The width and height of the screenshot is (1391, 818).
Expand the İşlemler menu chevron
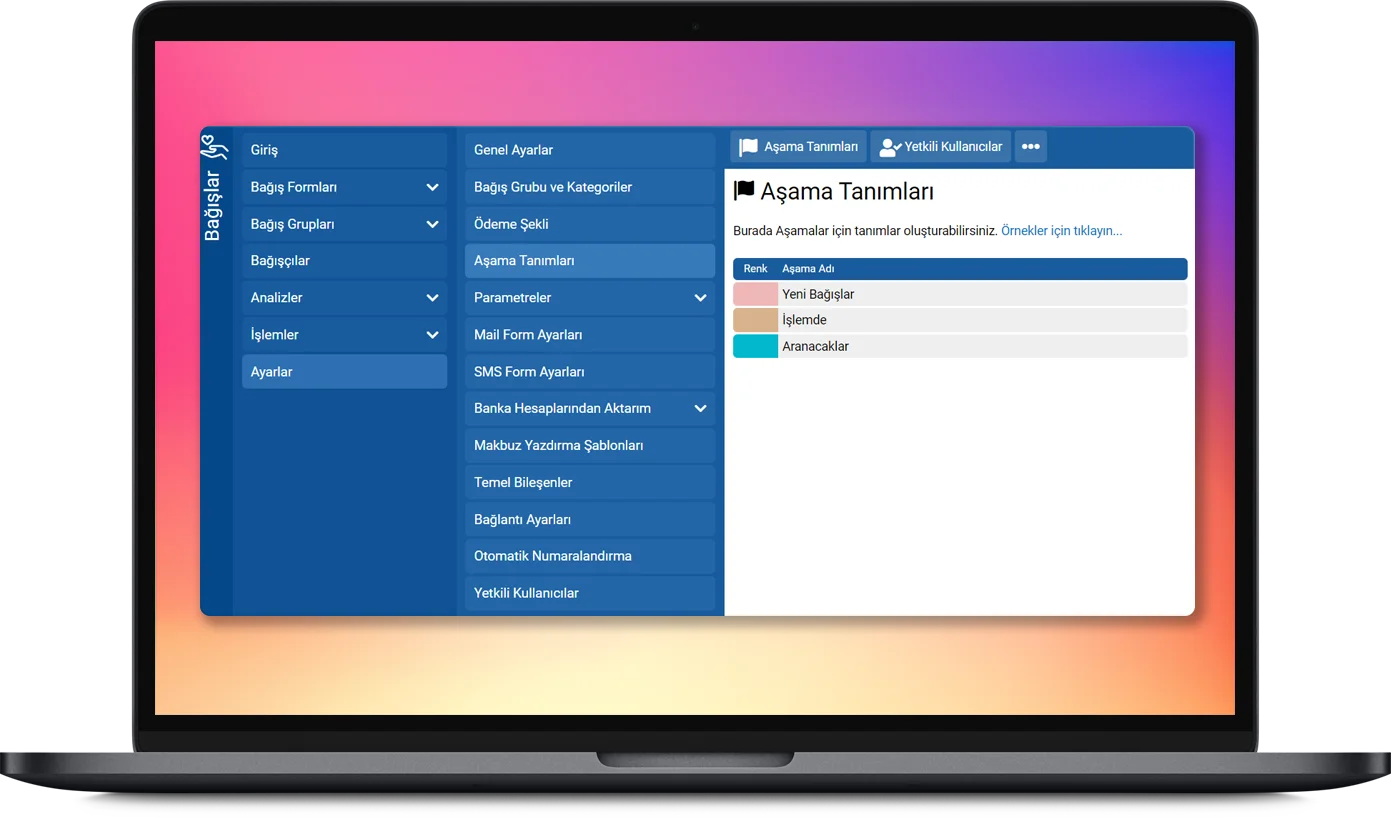pyautogui.click(x=432, y=335)
